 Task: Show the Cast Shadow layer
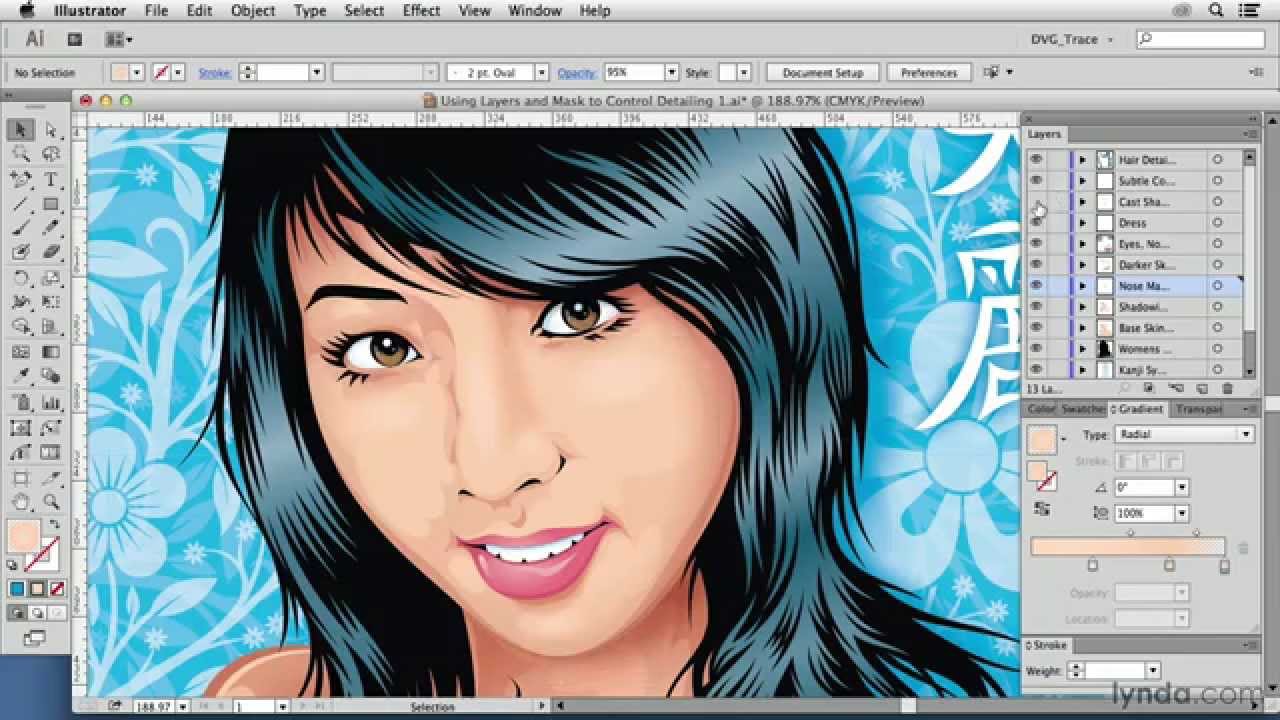(1035, 201)
